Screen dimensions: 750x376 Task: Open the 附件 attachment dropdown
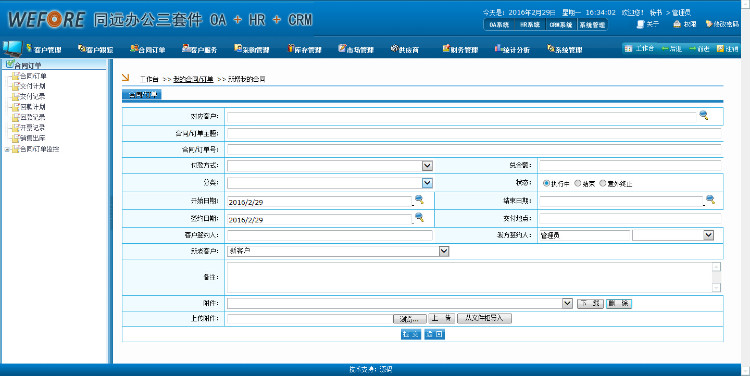click(x=400, y=303)
